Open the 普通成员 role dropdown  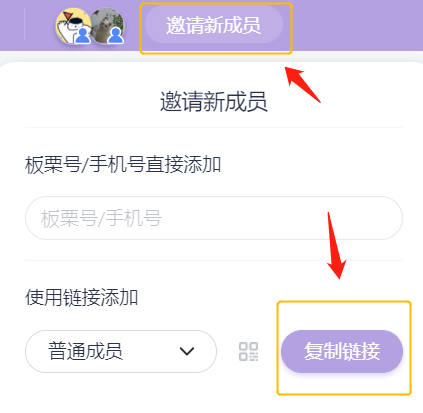121,351
